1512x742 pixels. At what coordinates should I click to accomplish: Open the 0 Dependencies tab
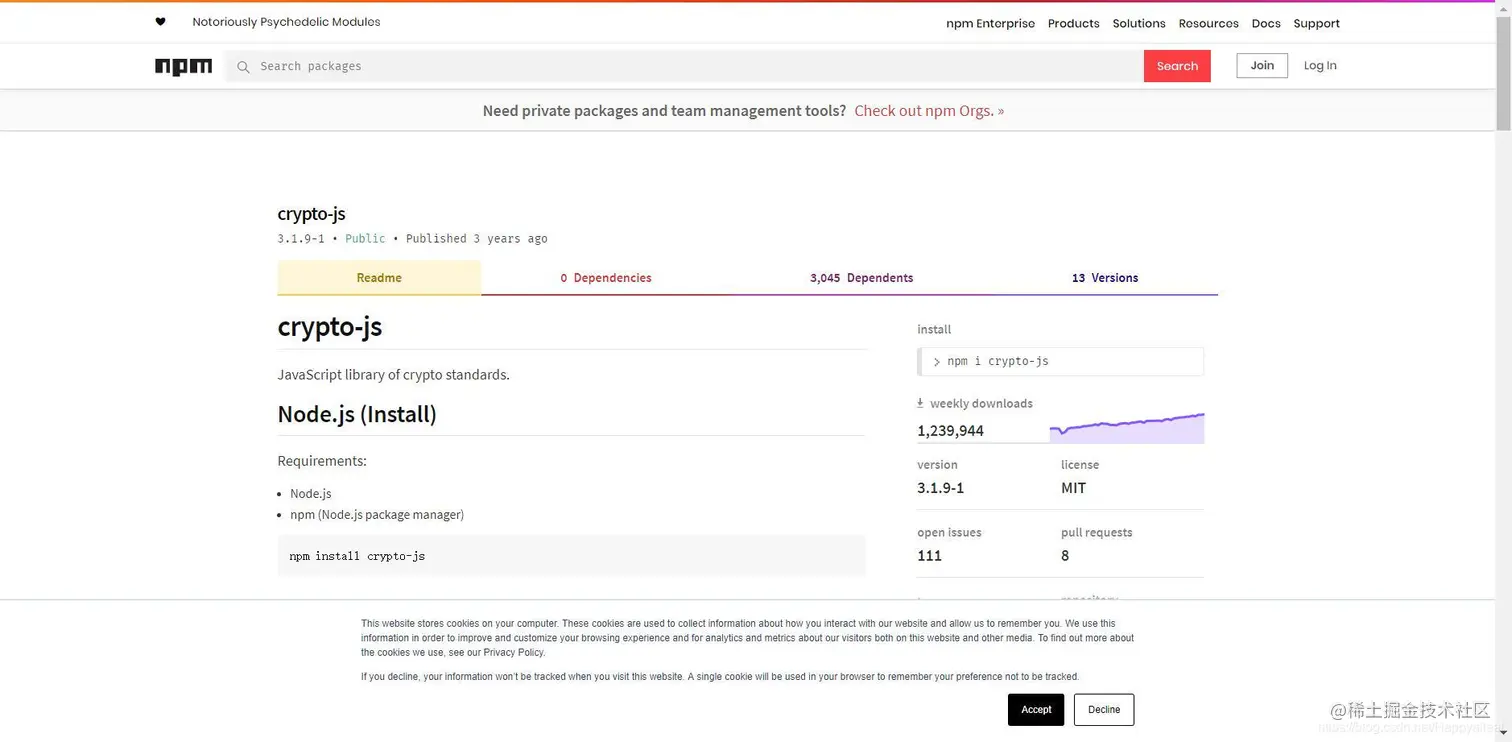pyautogui.click(x=604, y=277)
